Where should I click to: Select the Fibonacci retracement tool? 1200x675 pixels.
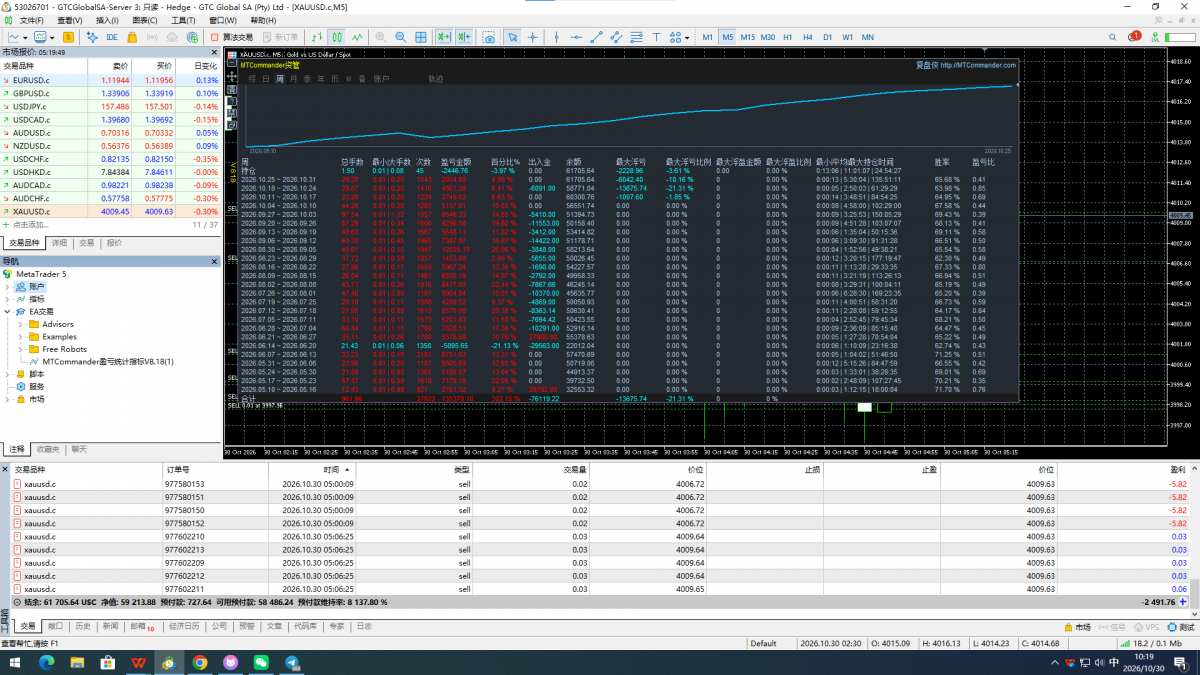coord(639,37)
